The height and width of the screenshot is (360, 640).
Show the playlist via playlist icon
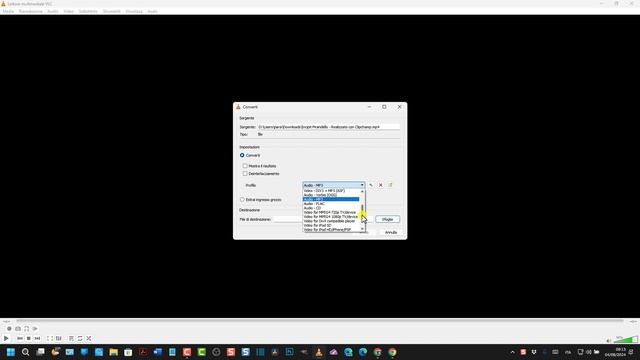click(71, 338)
